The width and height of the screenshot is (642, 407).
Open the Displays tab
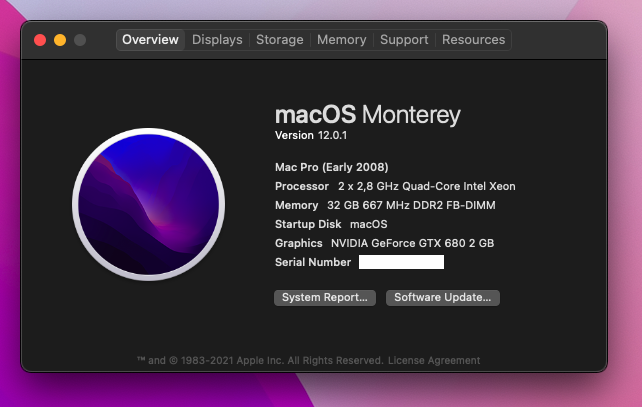[217, 40]
